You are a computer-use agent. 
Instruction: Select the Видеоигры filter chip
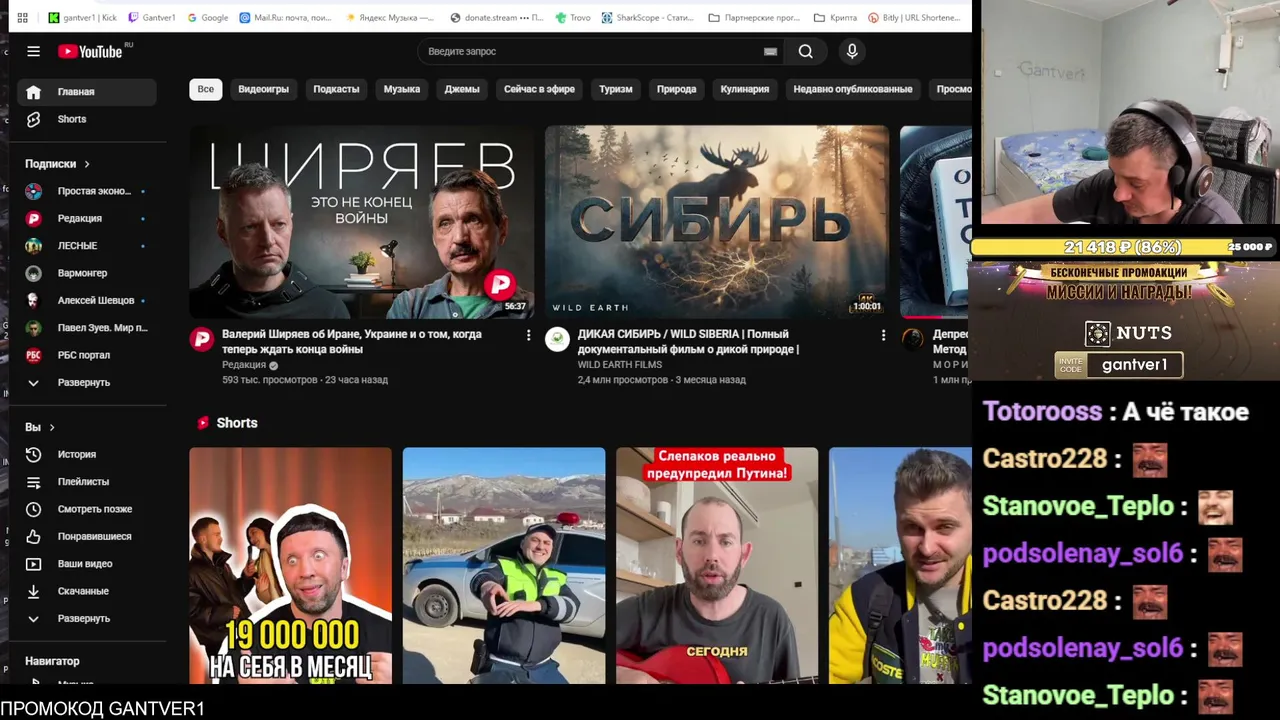[x=263, y=89]
